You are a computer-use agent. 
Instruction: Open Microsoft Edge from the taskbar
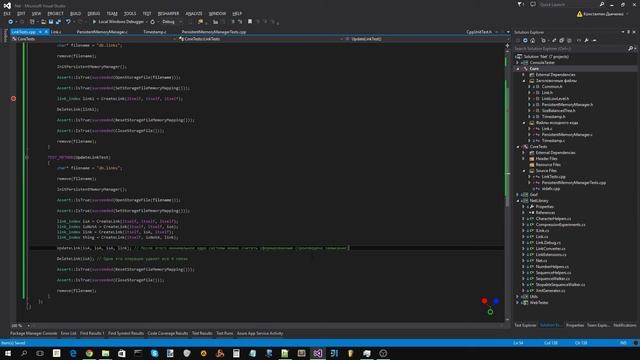coord(73,353)
